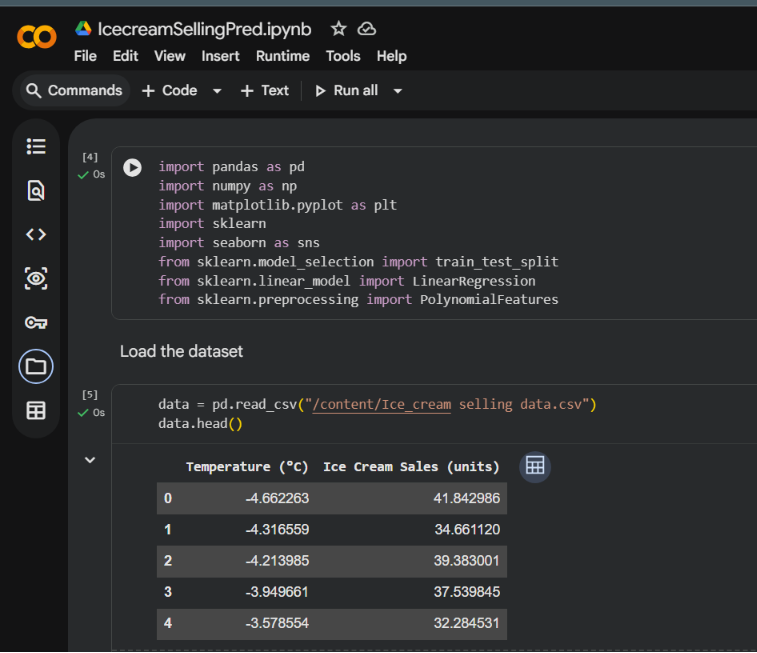Select the cell value 41.842986
The height and width of the screenshot is (653, 757).
coord(467,498)
